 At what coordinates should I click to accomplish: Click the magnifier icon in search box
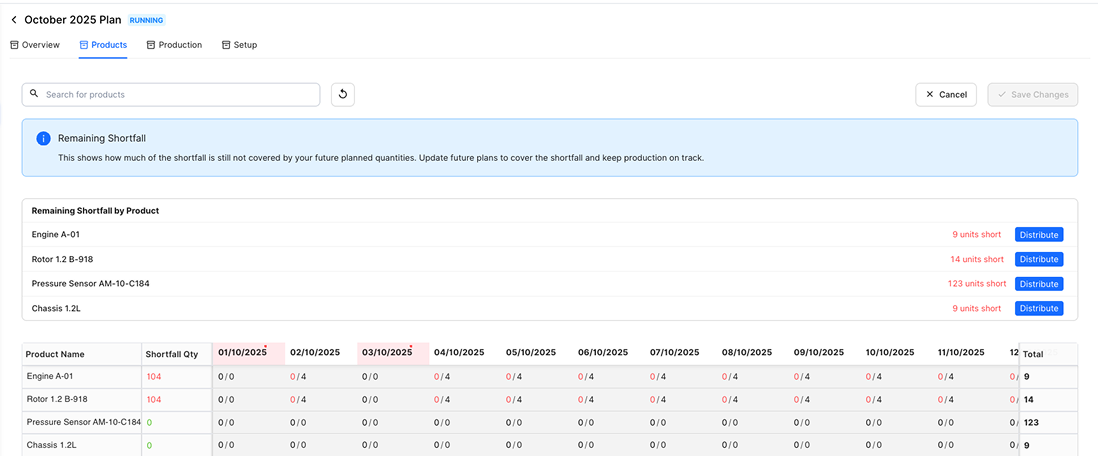pos(35,95)
